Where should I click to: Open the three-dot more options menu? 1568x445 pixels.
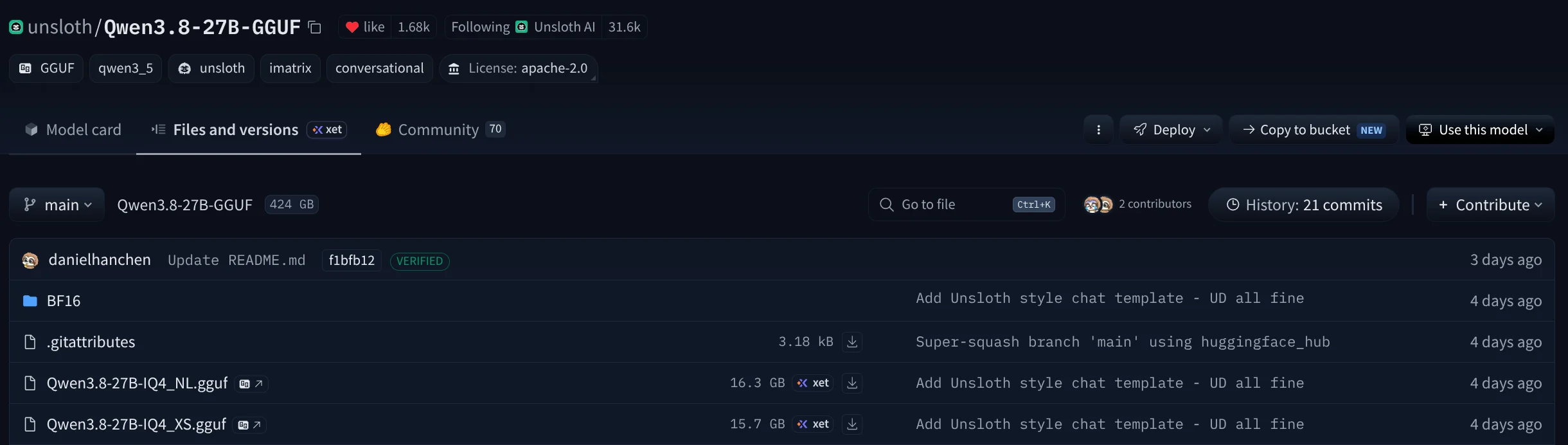[x=1099, y=130]
